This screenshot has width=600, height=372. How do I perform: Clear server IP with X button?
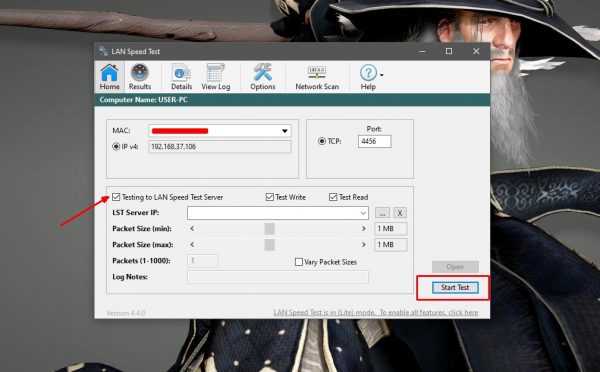click(400, 213)
